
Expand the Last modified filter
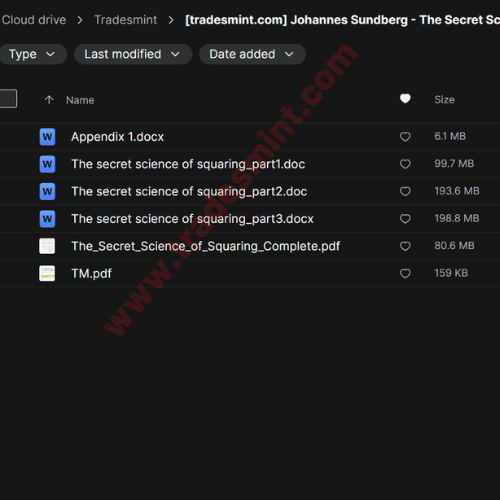133,54
